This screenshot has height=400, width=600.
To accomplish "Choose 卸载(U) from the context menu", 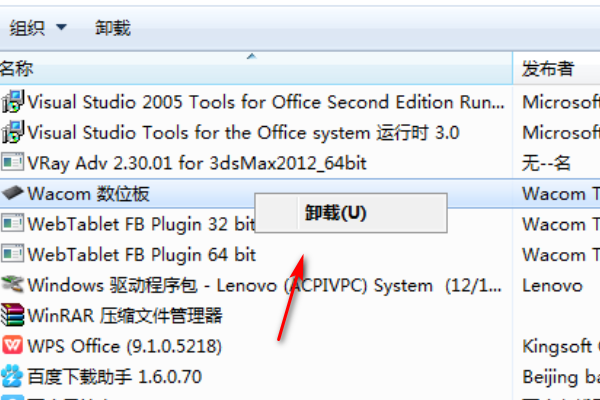I will click(x=336, y=213).
